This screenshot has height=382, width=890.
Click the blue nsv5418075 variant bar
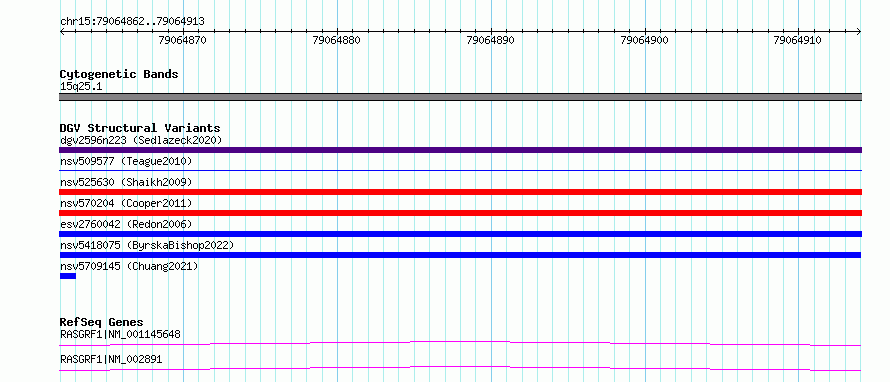click(460, 255)
